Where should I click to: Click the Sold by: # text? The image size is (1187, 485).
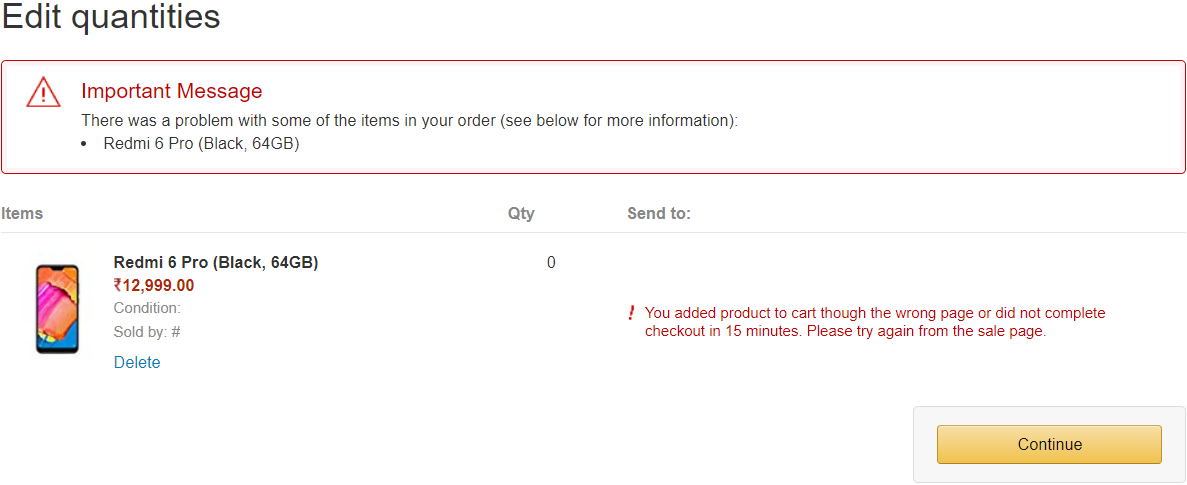click(x=147, y=332)
